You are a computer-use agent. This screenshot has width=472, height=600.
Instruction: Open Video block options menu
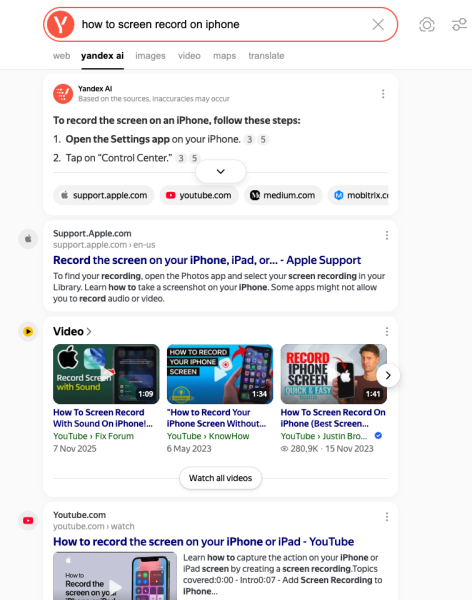pyautogui.click(x=387, y=331)
